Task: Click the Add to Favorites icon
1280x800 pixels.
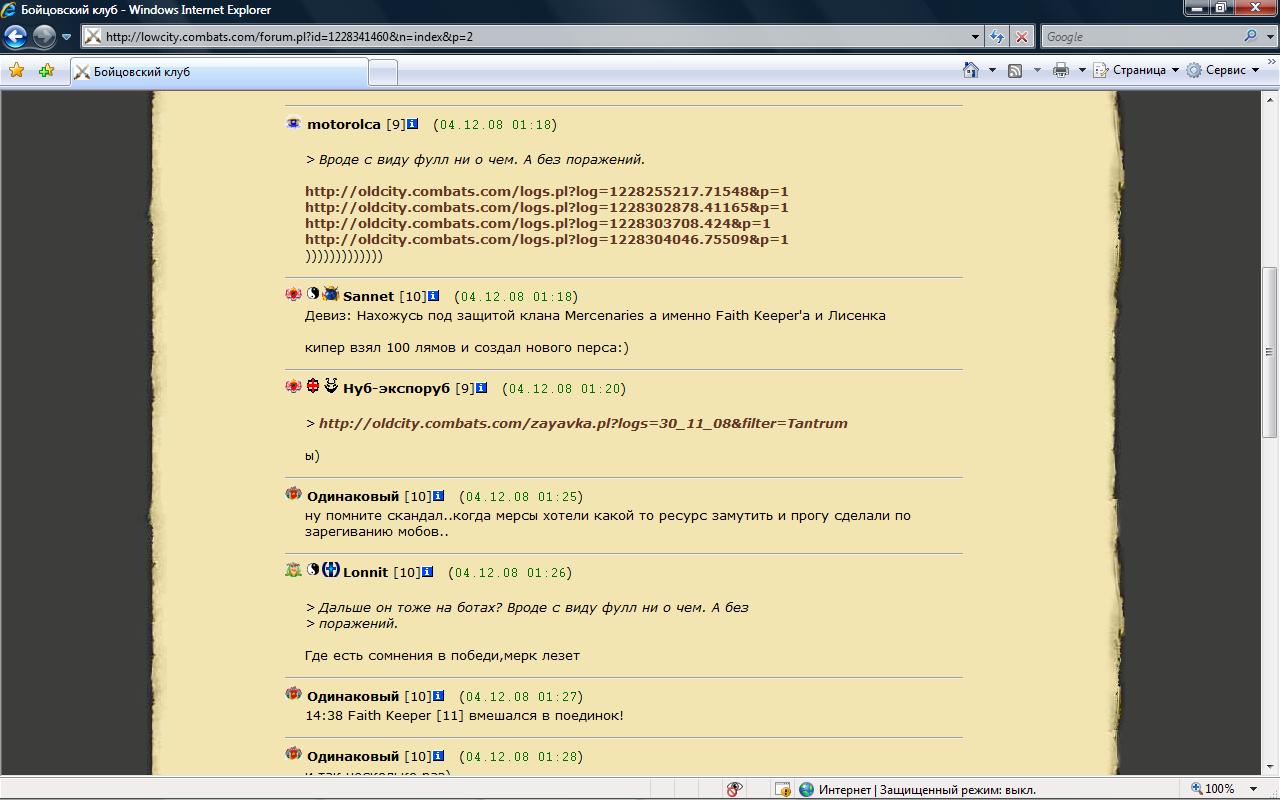Action: 46,71
